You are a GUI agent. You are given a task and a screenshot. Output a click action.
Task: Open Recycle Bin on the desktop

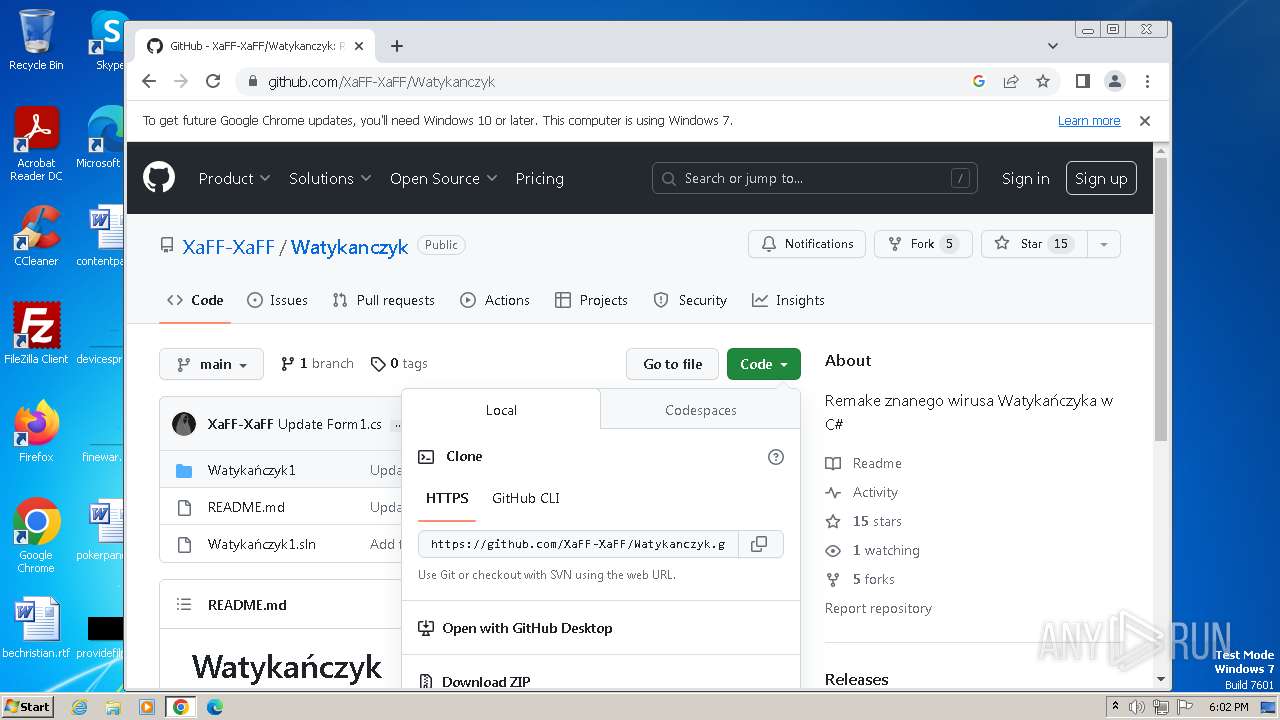[x=36, y=40]
